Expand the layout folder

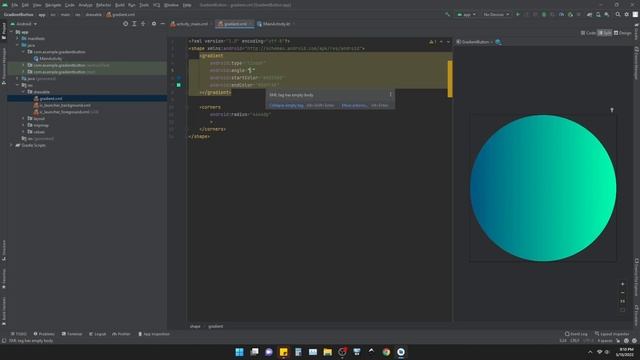click(24, 118)
